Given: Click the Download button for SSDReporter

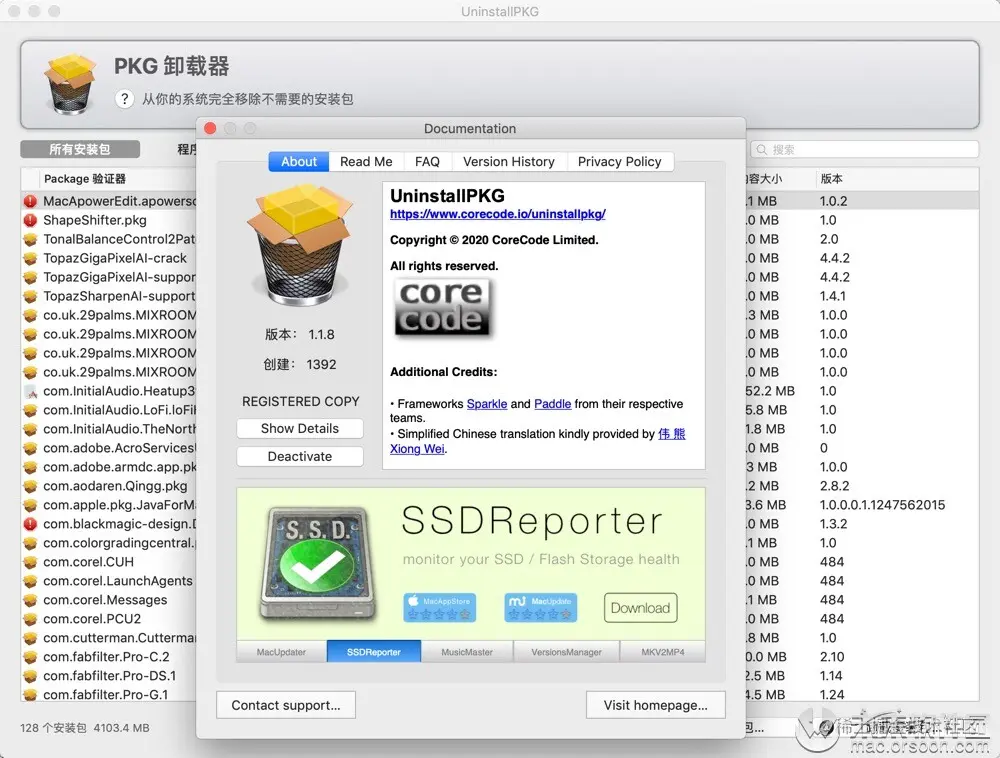Looking at the screenshot, I should click(640, 608).
